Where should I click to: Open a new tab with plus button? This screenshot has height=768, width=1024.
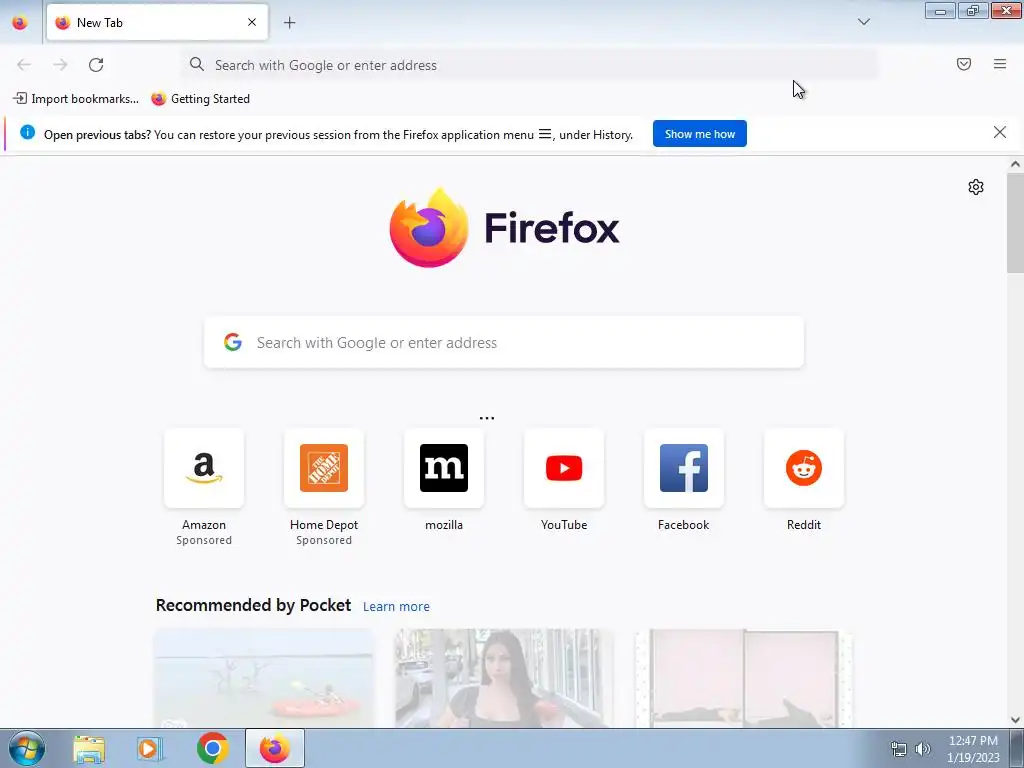(289, 23)
